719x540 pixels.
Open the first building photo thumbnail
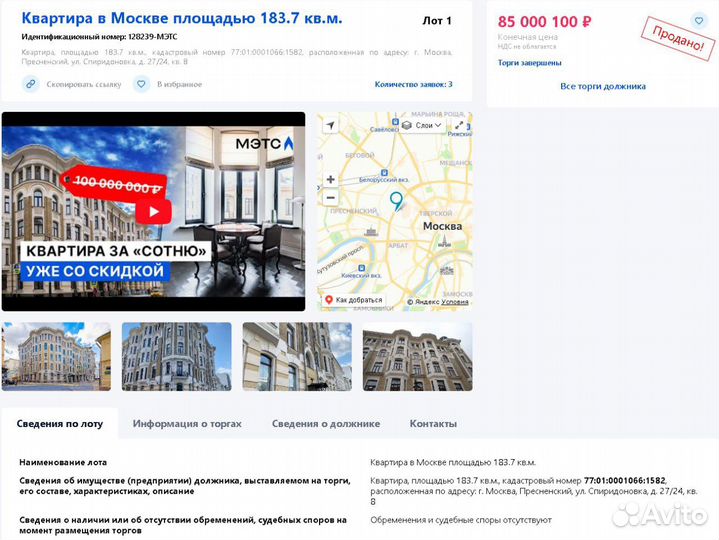point(56,357)
